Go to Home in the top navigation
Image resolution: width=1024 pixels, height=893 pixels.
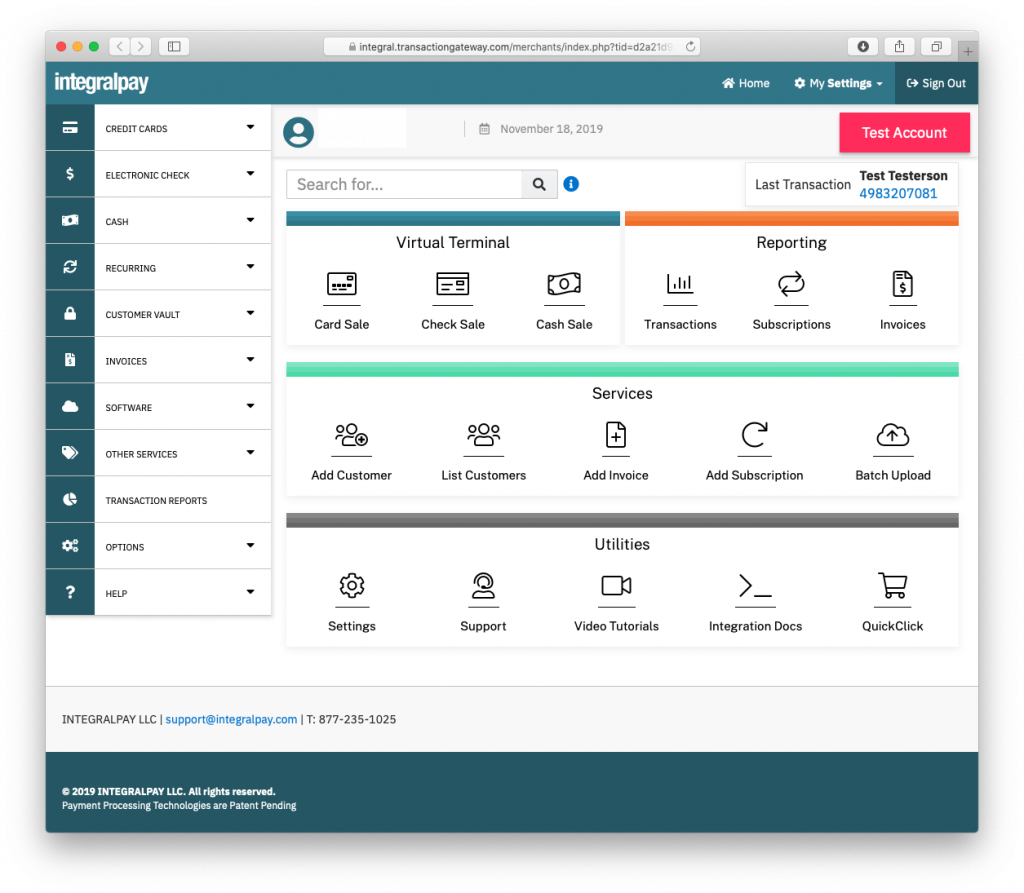pyautogui.click(x=745, y=84)
